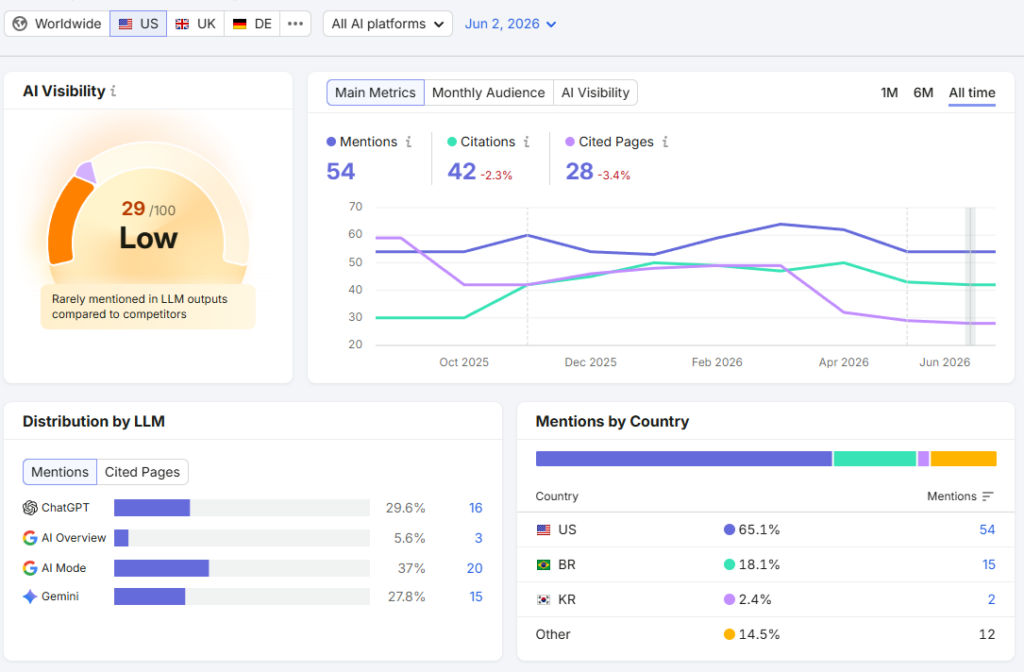Click the AI Mode distribution bar
The image size is (1024, 672).
pyautogui.click(x=161, y=568)
